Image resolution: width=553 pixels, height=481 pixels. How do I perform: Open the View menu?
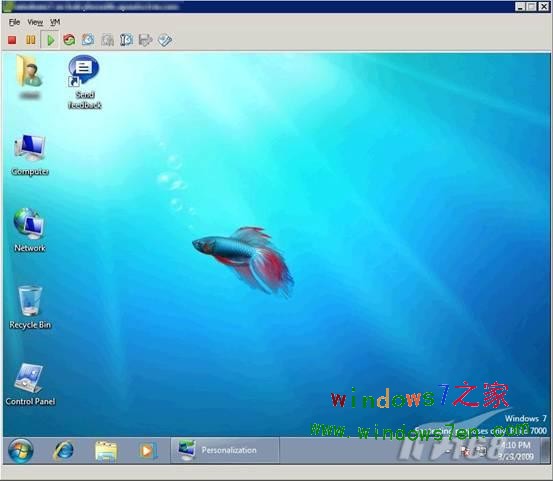point(35,22)
